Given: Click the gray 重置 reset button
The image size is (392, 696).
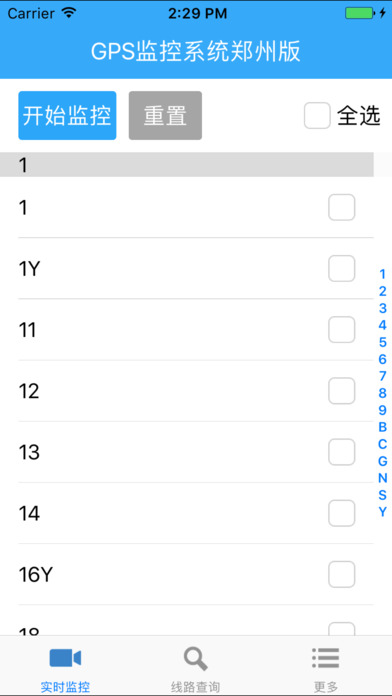Looking at the screenshot, I should (x=165, y=115).
